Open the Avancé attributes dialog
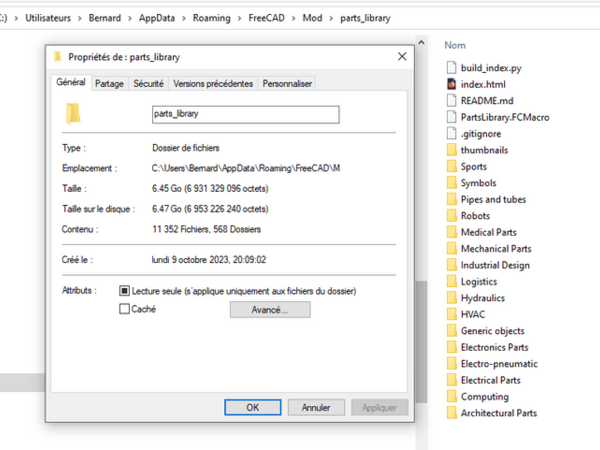The image size is (600, 450). [x=269, y=310]
